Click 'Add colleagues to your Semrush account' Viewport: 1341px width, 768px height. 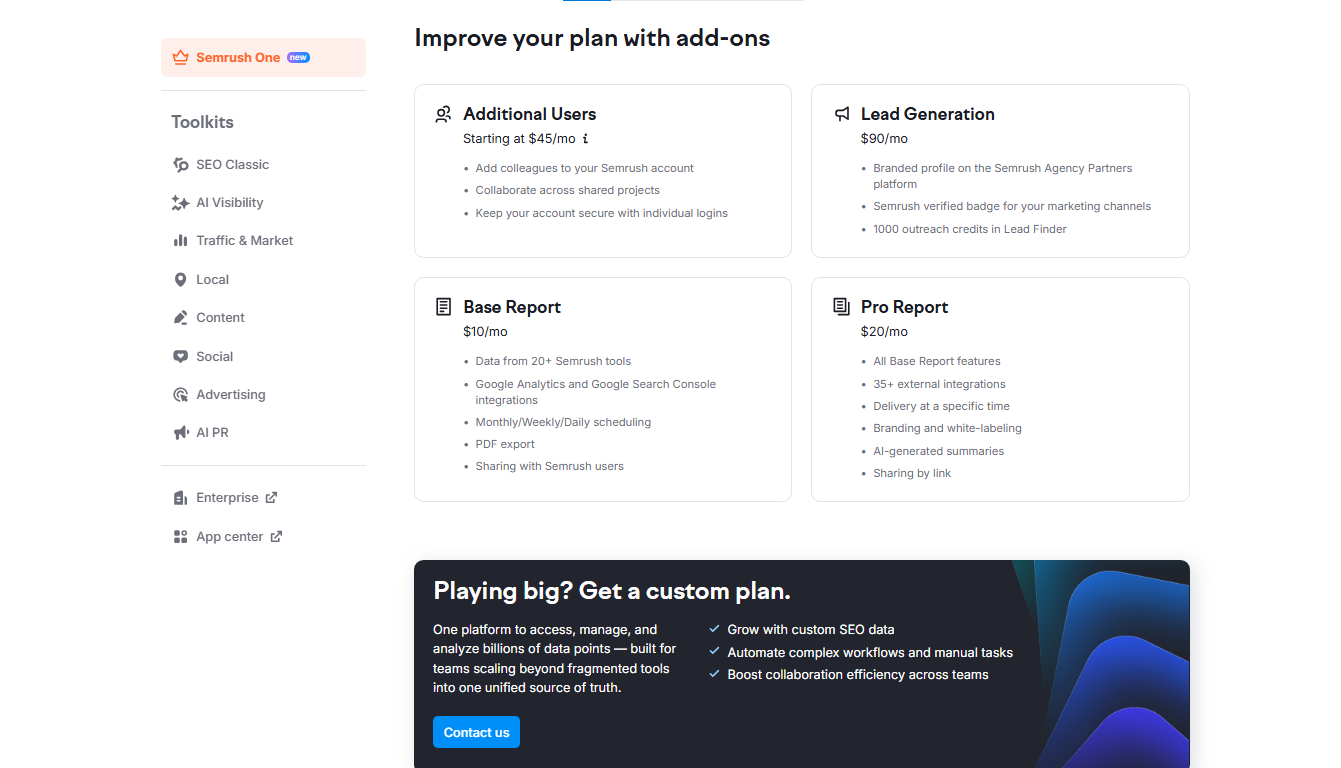click(584, 168)
